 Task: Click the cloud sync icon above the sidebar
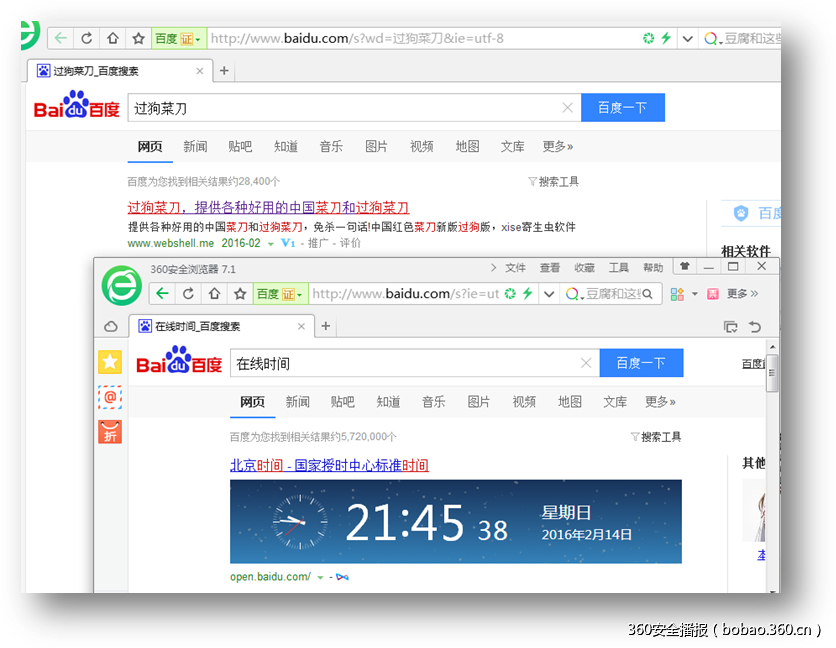tap(111, 326)
